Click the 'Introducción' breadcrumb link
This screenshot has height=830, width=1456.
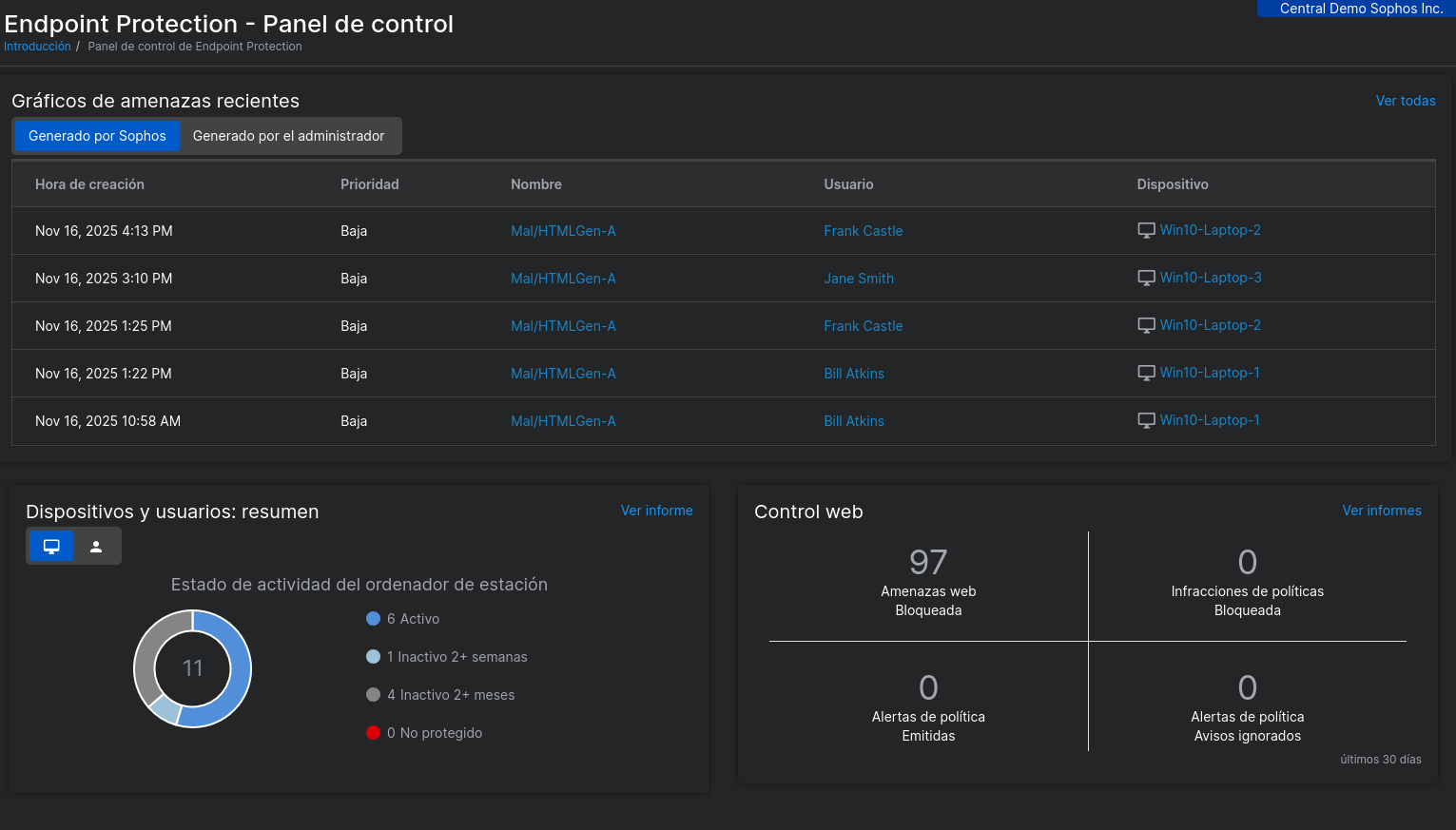37,47
